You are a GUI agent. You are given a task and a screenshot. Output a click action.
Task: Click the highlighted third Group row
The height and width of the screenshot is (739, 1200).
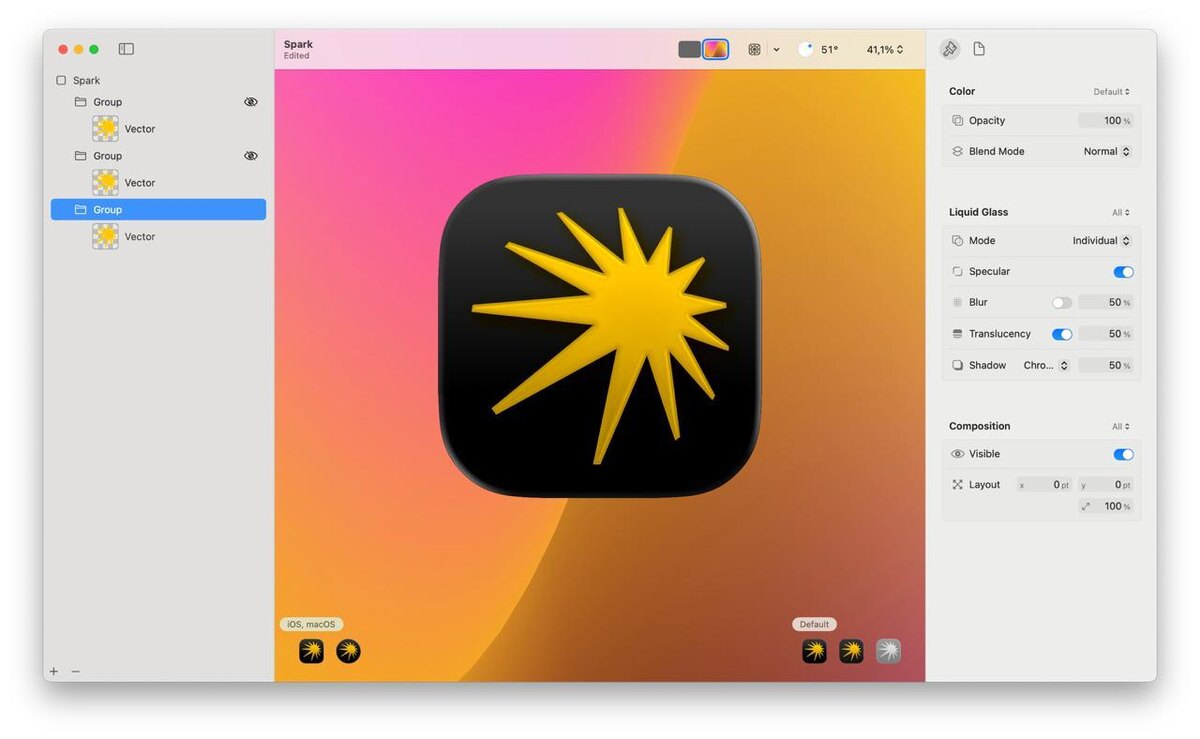tap(158, 209)
